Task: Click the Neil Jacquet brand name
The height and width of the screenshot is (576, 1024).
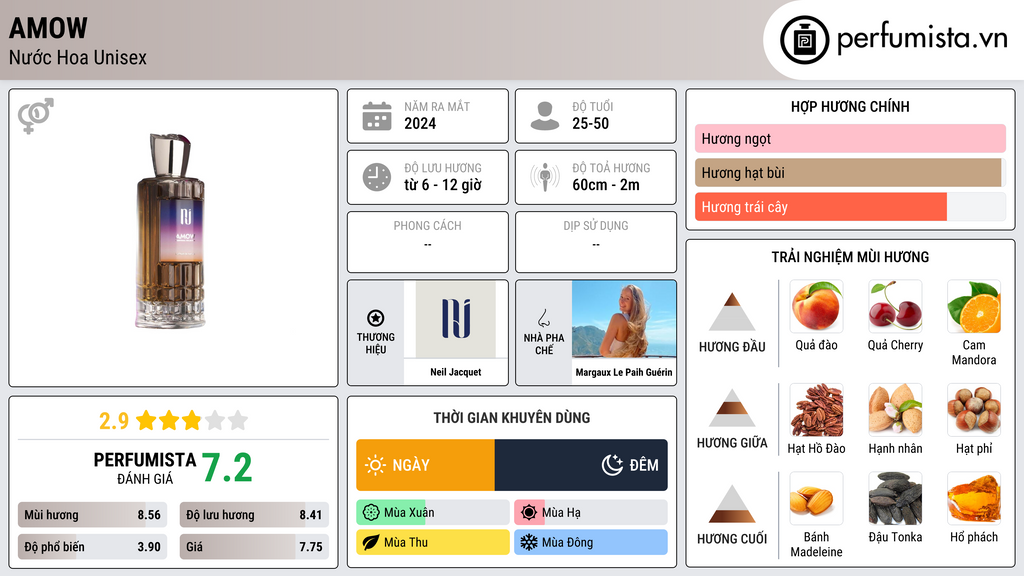Action: point(456,372)
